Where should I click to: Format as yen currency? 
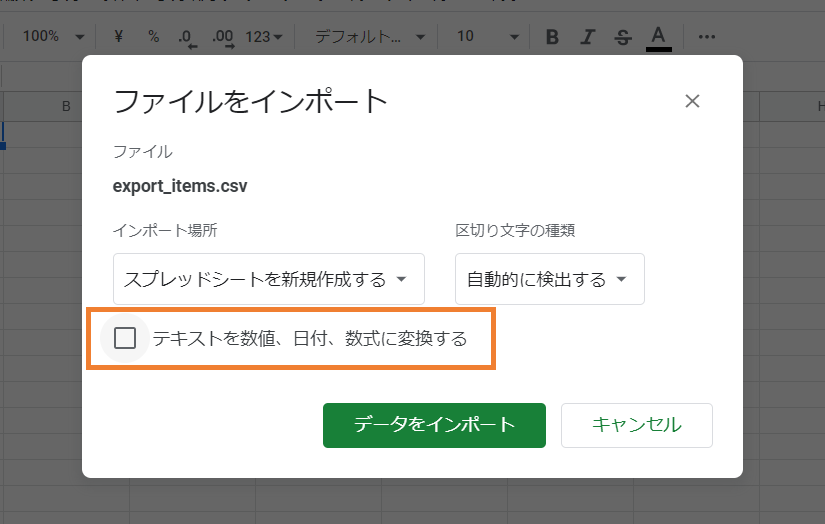pos(119,36)
